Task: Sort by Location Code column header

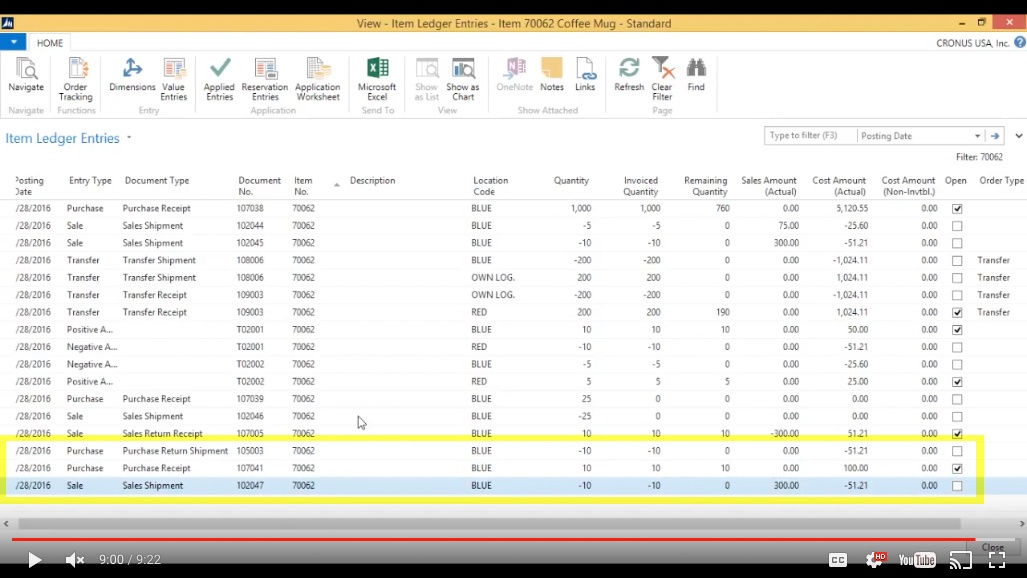Action: [x=490, y=186]
